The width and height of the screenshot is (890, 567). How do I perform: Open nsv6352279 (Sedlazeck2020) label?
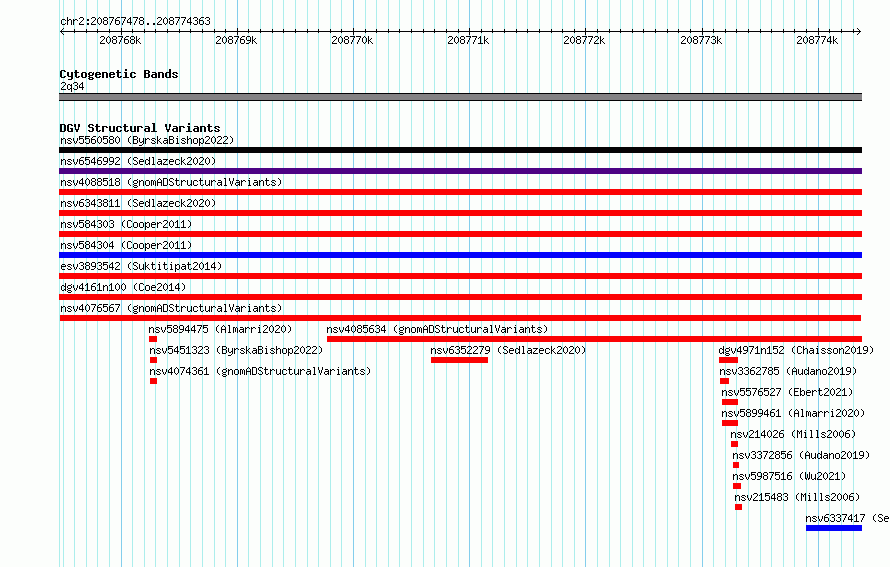tap(508, 350)
